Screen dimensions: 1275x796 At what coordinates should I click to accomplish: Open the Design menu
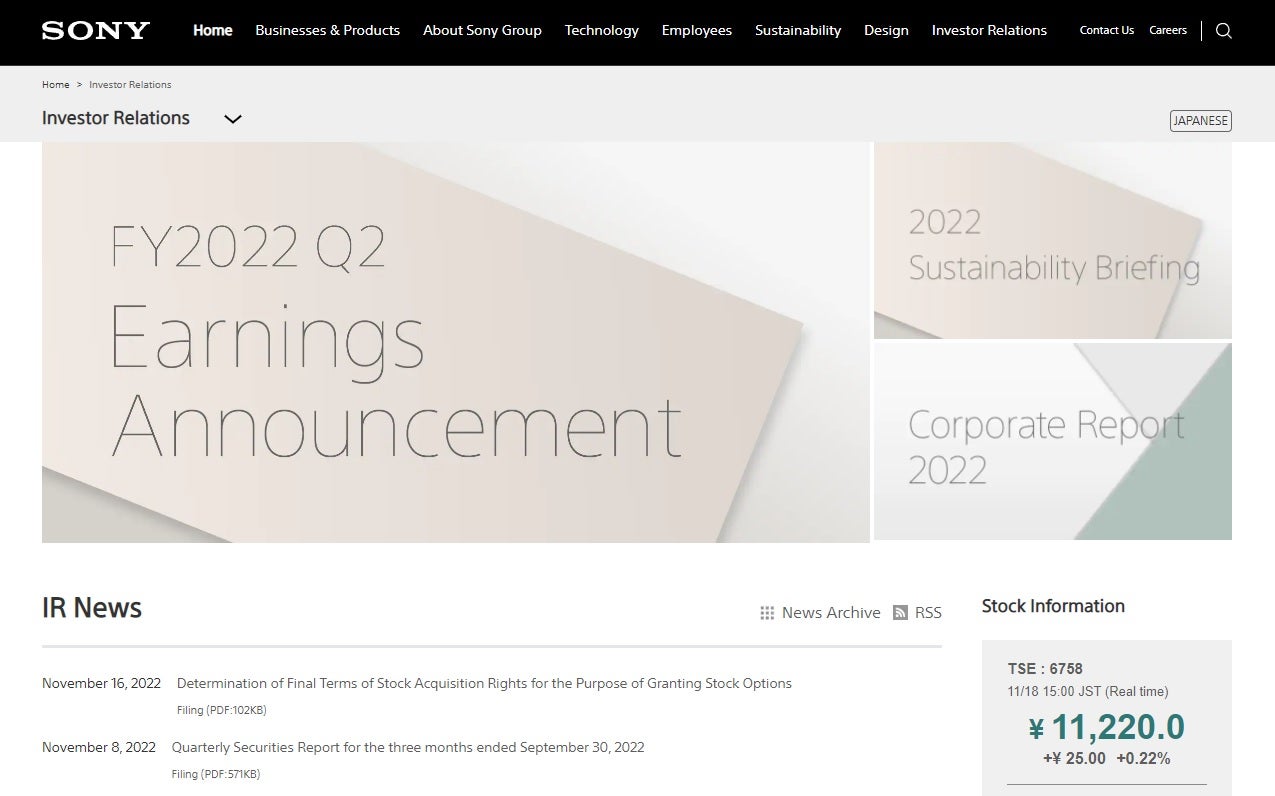pos(886,30)
